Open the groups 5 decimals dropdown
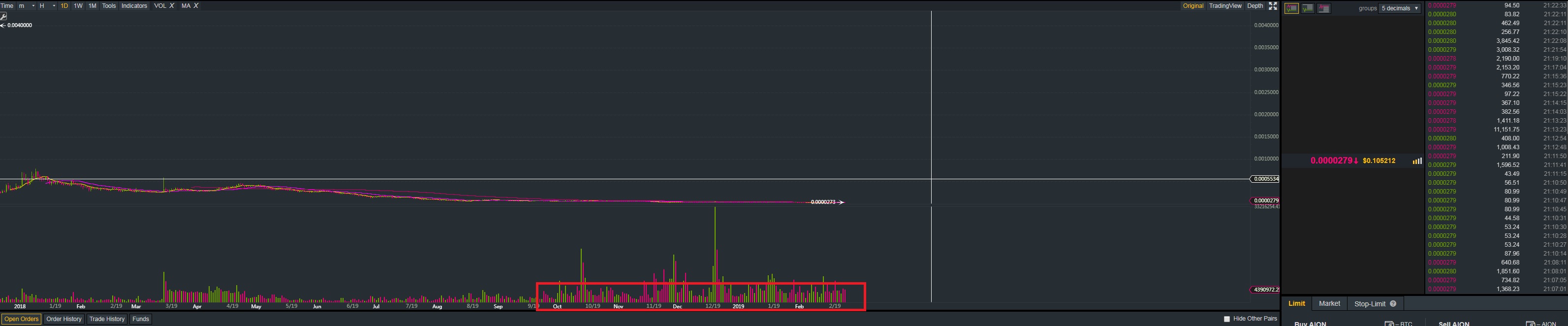Image resolution: width=1568 pixels, height=326 pixels. click(1399, 8)
